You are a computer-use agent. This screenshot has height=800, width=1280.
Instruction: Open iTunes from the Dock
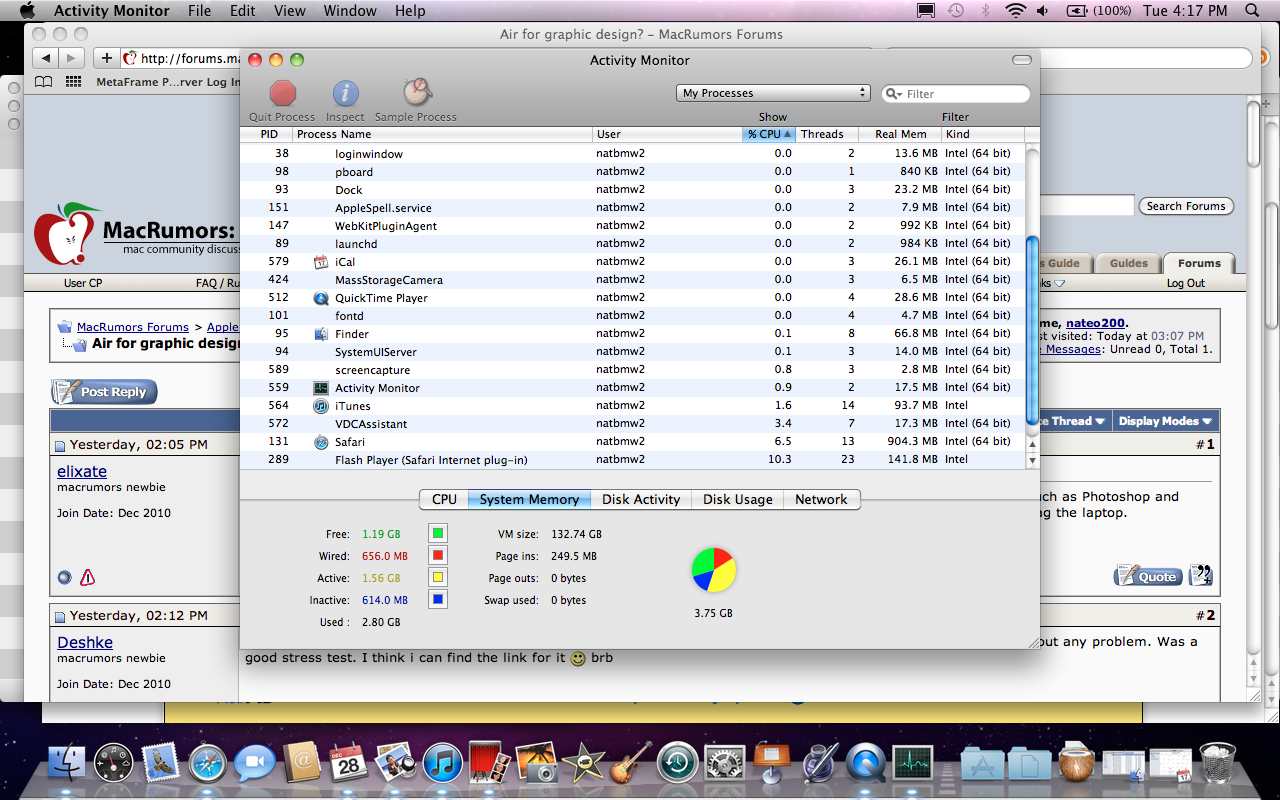442,763
